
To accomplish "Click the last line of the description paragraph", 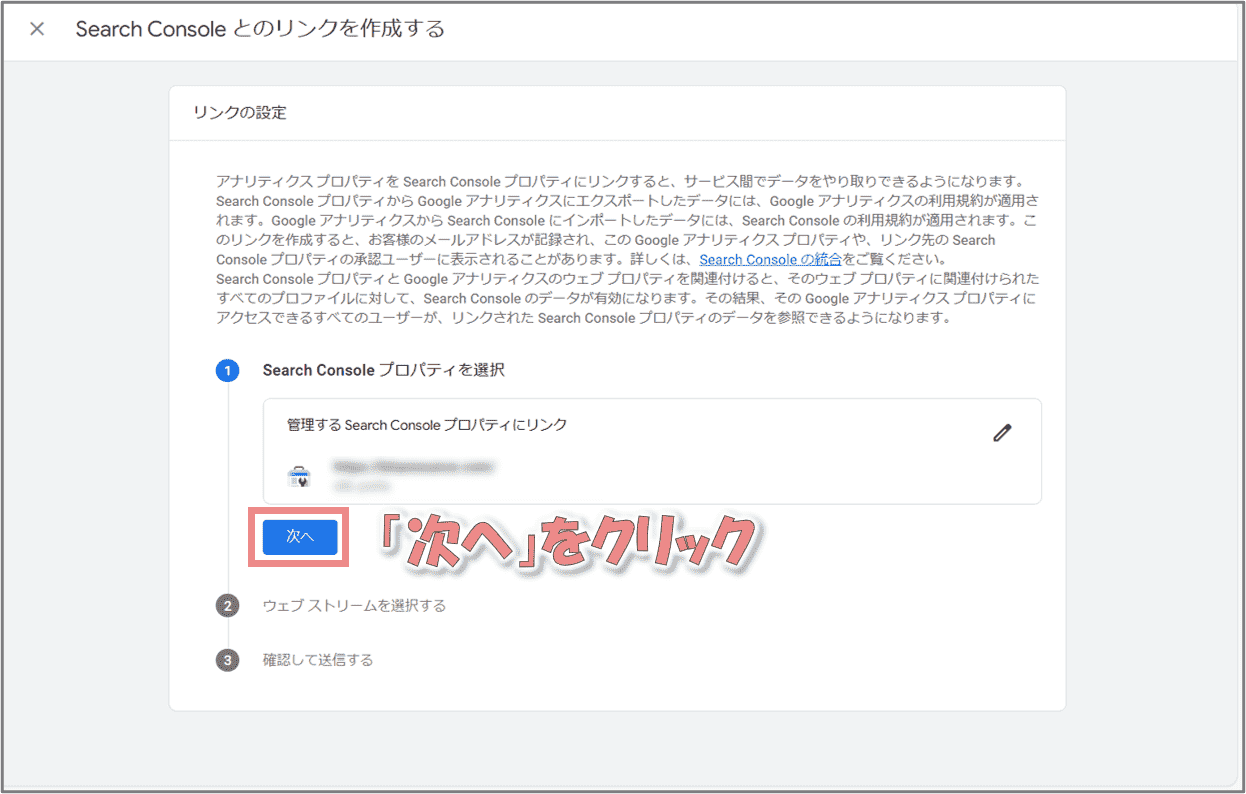I will click(x=582, y=318).
